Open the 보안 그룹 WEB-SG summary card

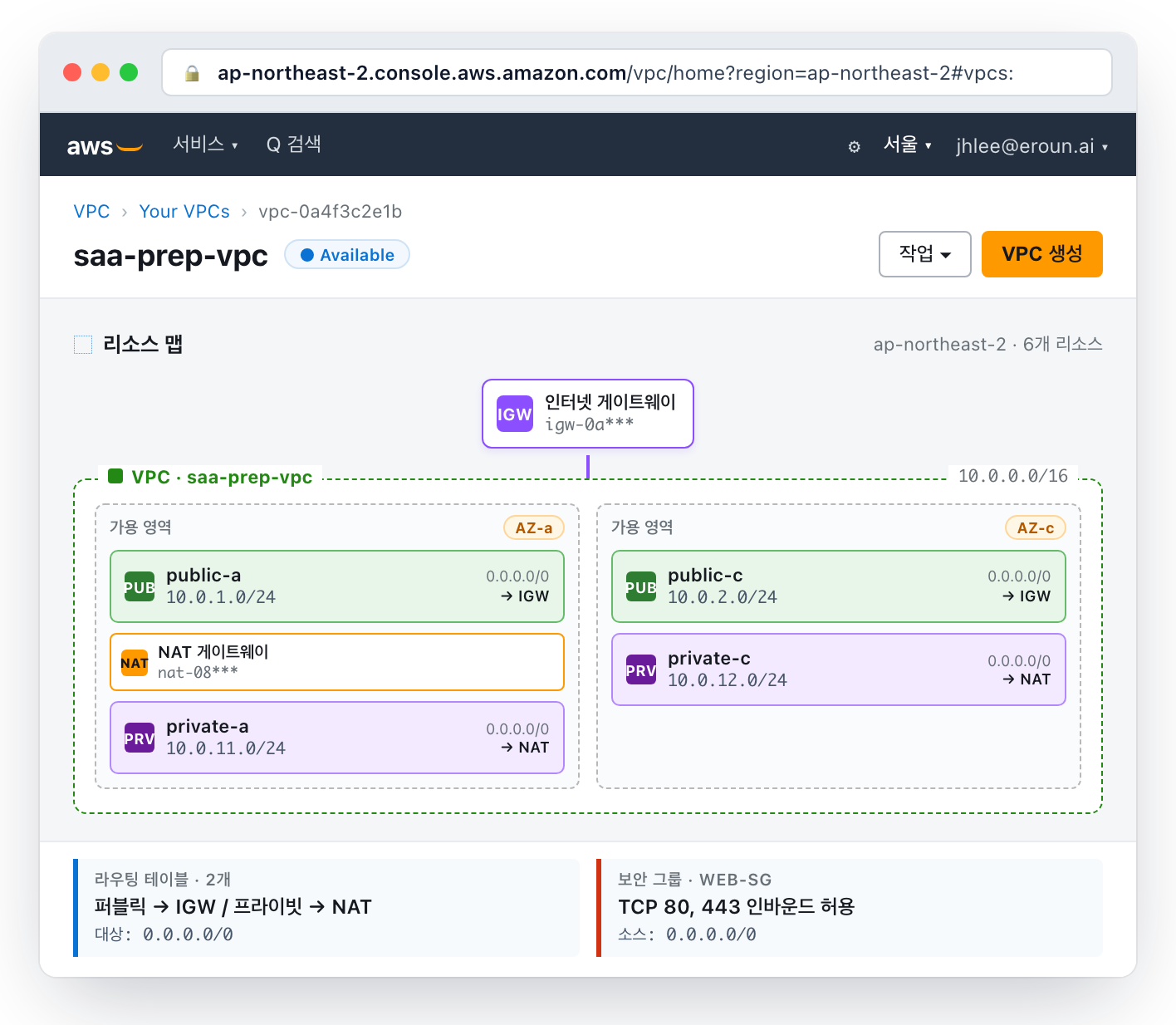(x=850, y=908)
